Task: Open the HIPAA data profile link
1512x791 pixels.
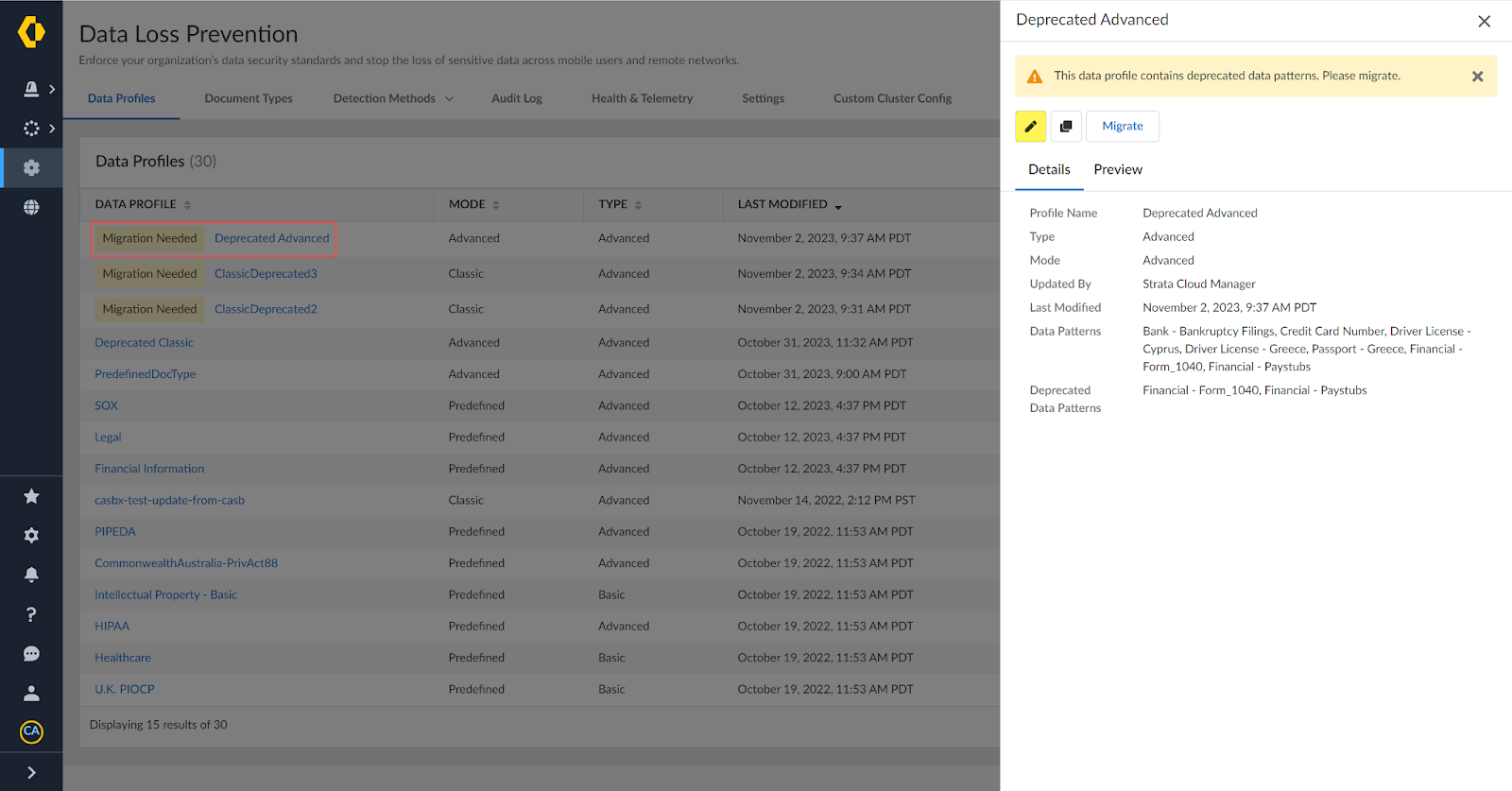Action: pos(112,626)
